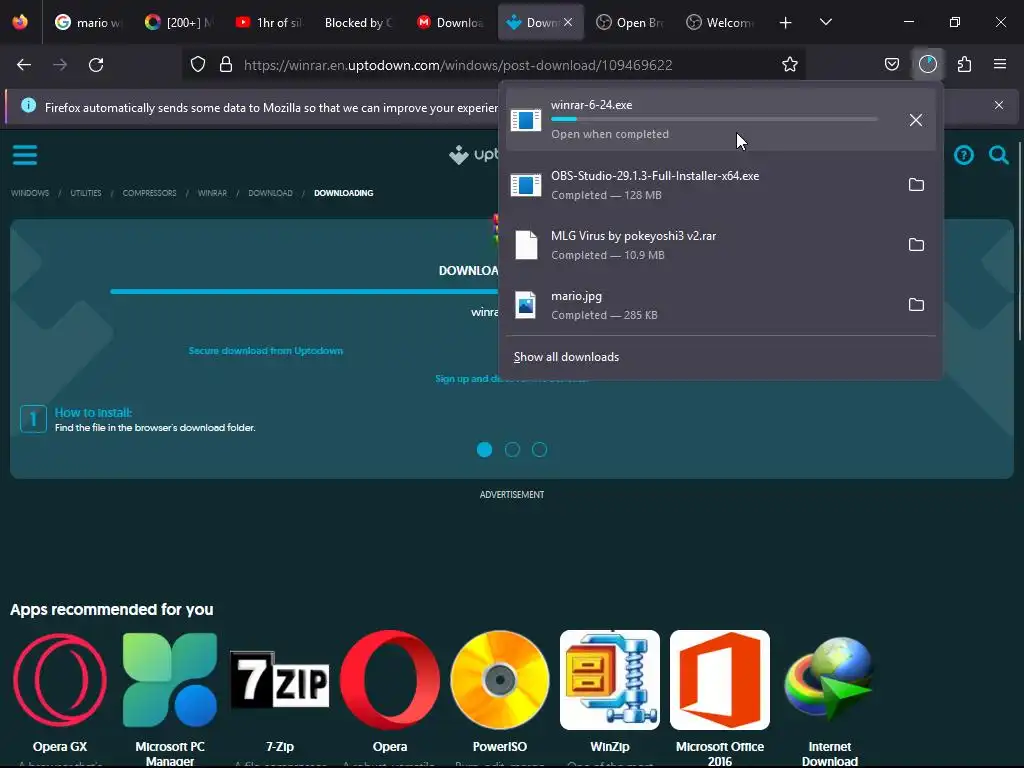Go back to the previous page

click(x=24, y=65)
